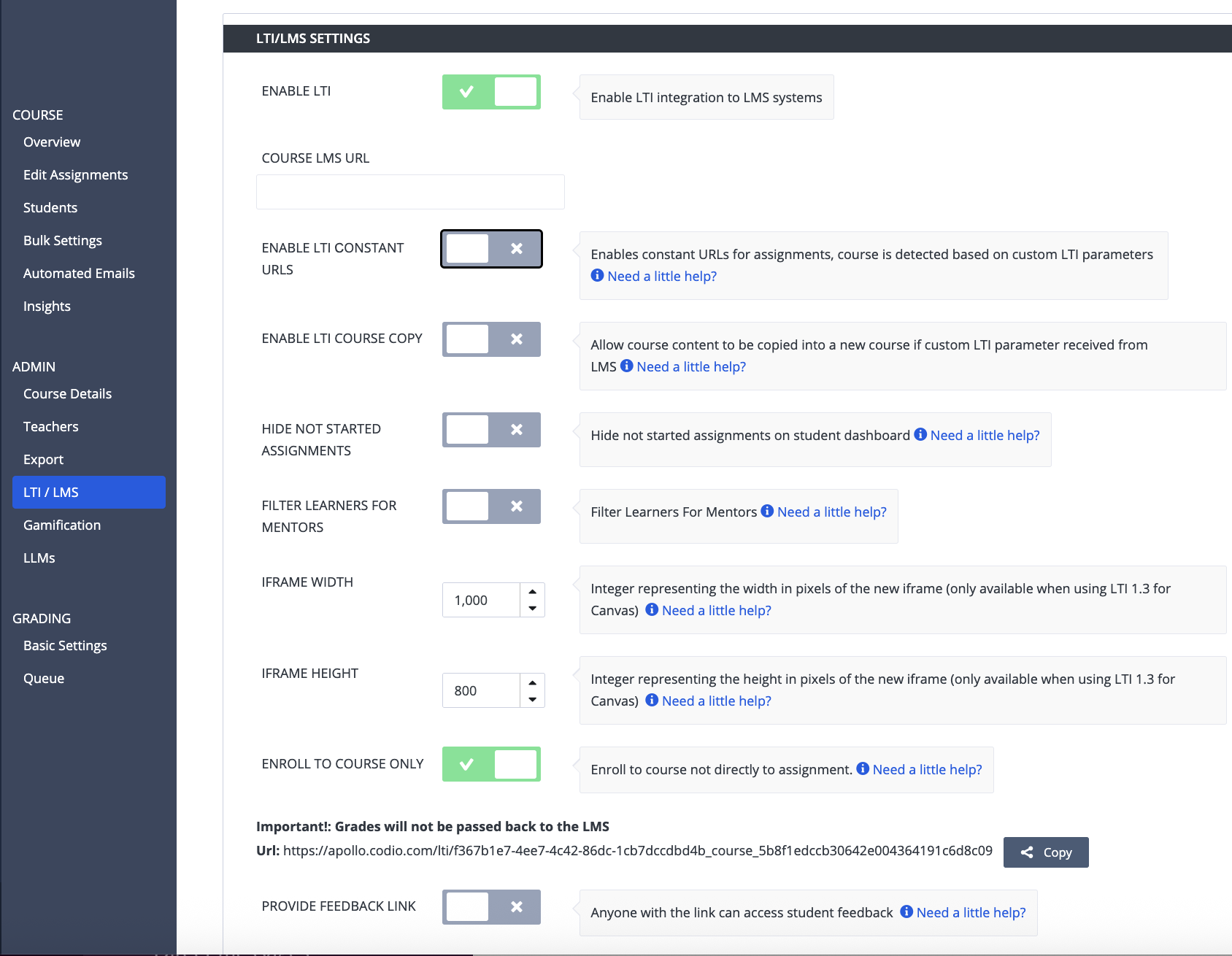Click the Course LMS URL input field
The width and height of the screenshot is (1232, 956).
(410, 192)
